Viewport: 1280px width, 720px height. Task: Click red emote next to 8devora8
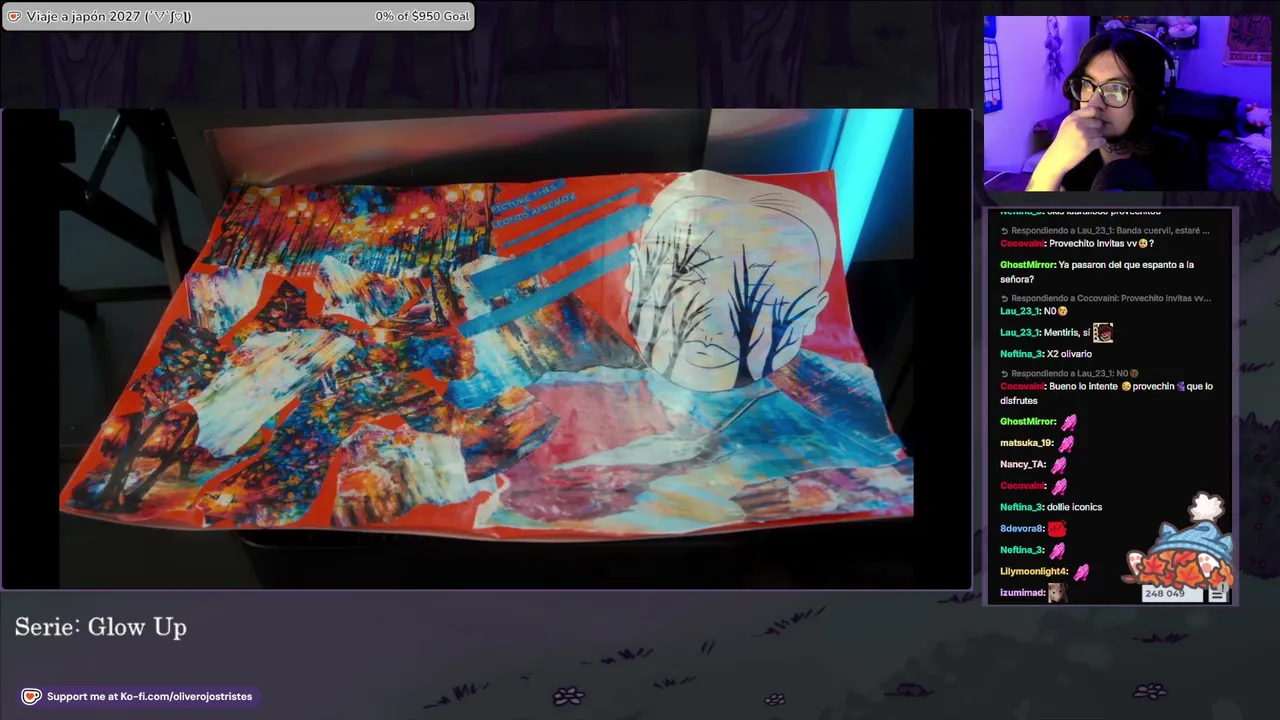click(x=1057, y=528)
